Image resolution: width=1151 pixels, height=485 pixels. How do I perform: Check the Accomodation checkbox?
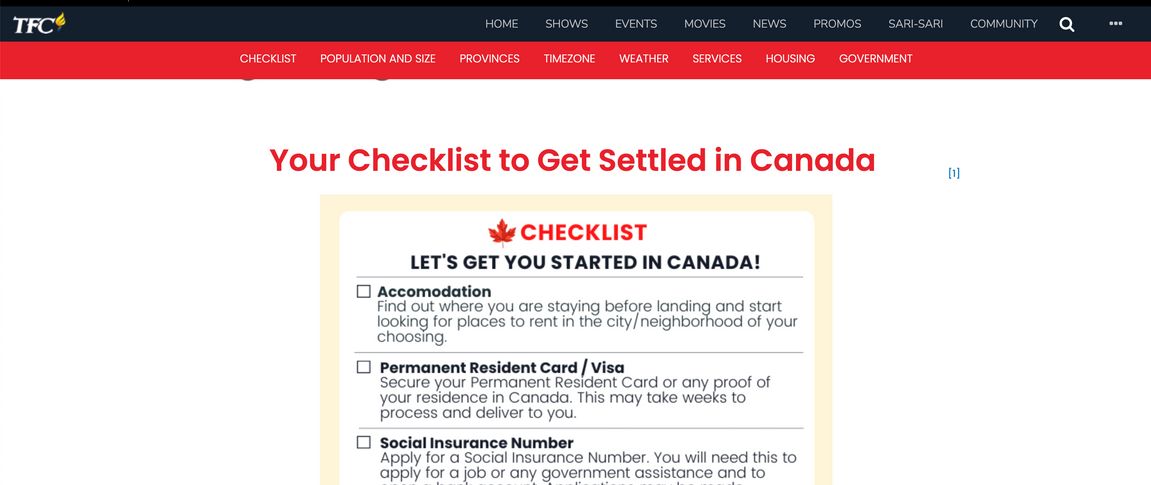(363, 291)
